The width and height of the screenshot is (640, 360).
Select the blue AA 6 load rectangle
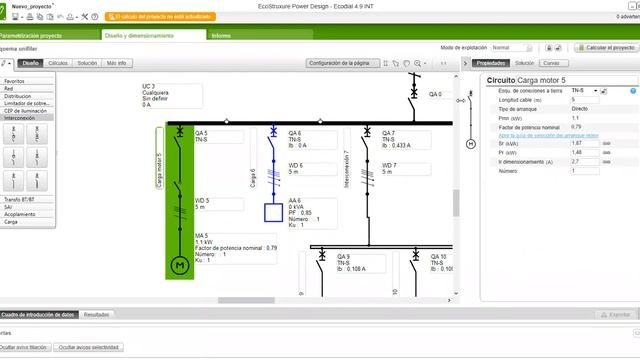click(x=273, y=213)
